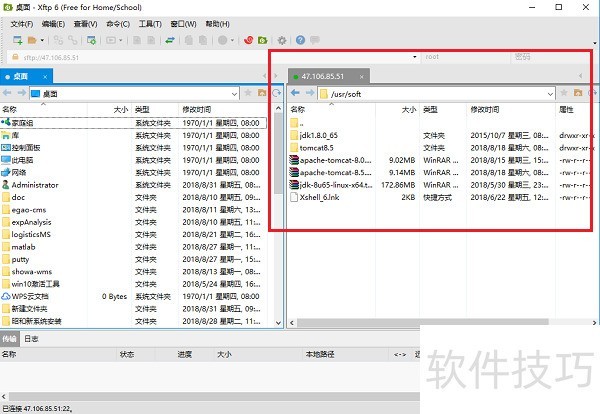
Task: Click the globe icon in toolbar
Action: click(x=222, y=40)
